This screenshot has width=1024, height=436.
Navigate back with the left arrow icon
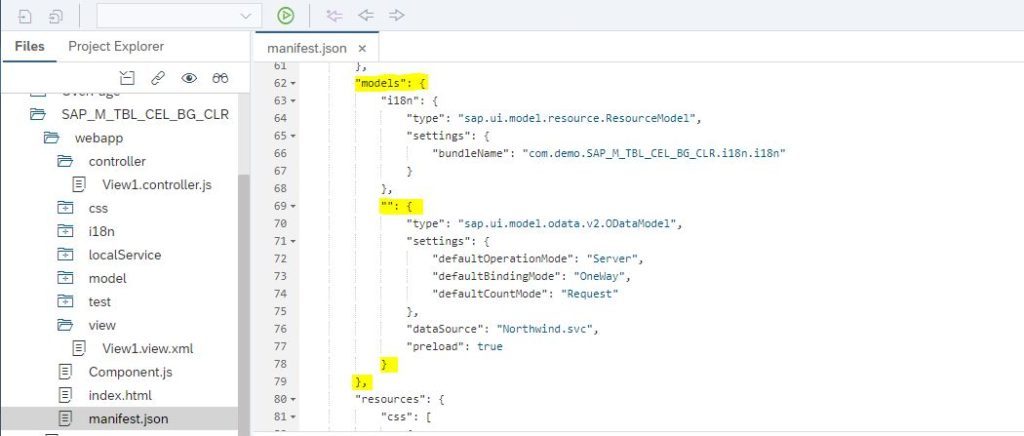(x=366, y=16)
